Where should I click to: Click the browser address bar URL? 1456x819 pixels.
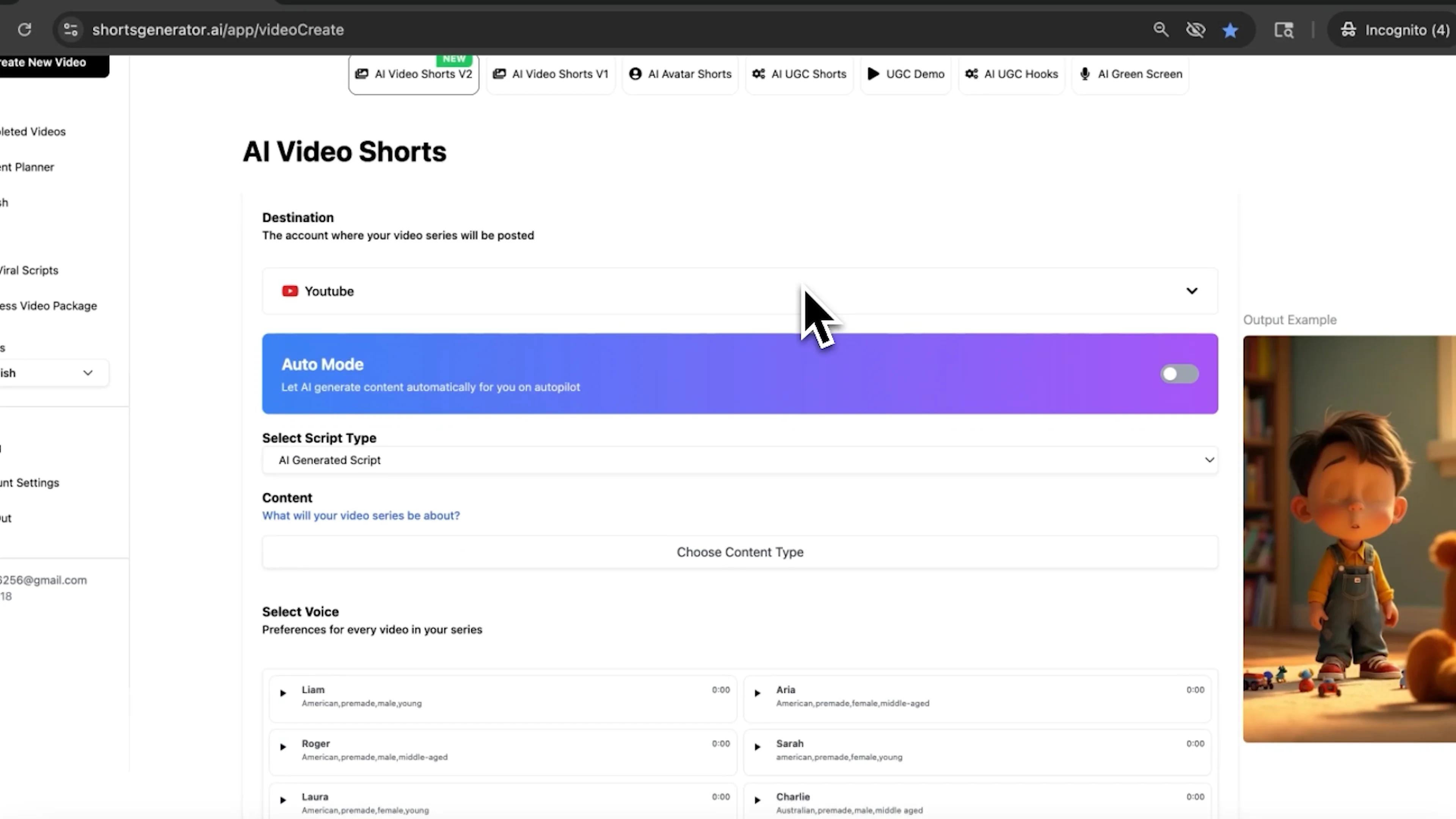[x=218, y=30]
